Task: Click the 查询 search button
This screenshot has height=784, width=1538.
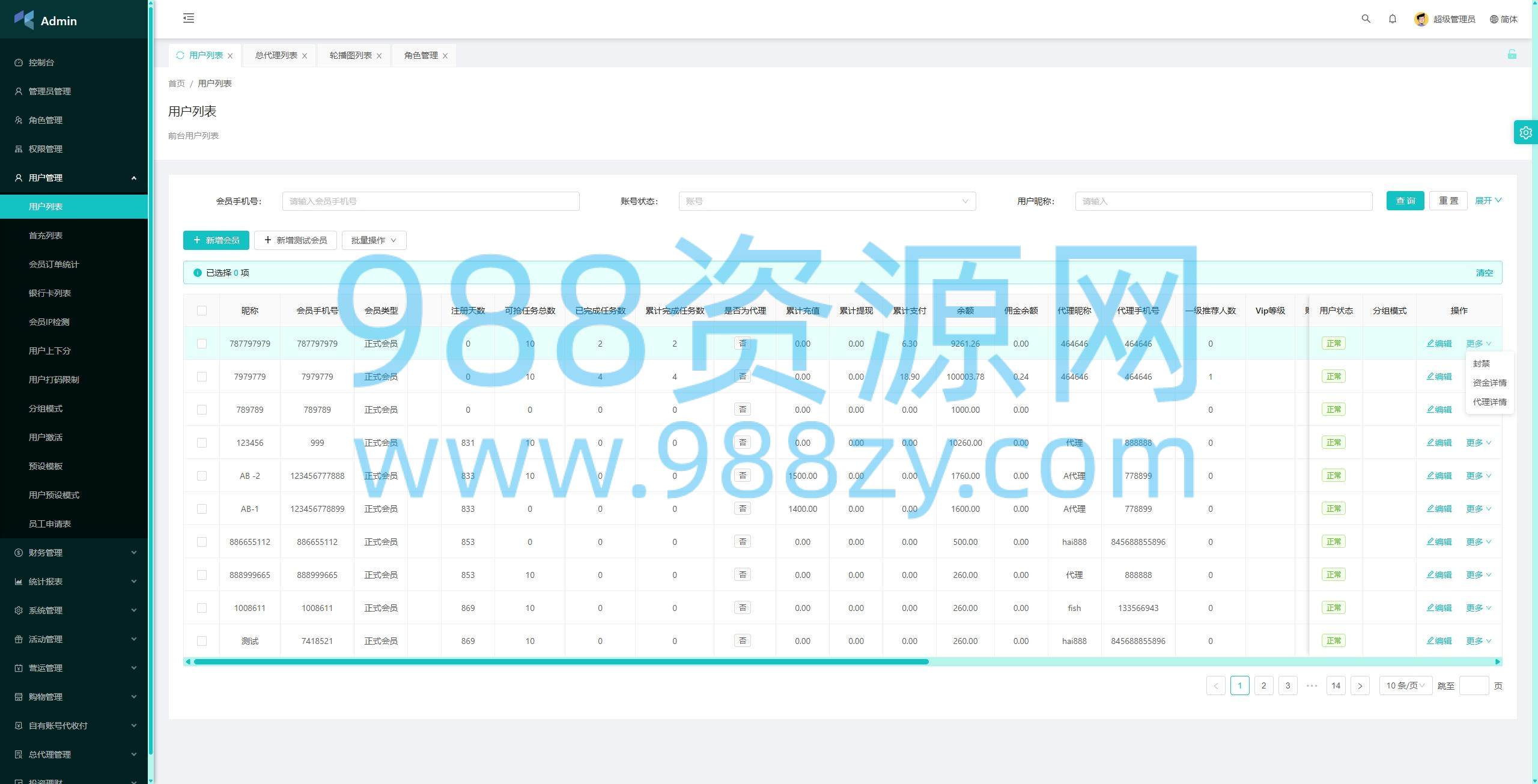Action: click(1405, 201)
